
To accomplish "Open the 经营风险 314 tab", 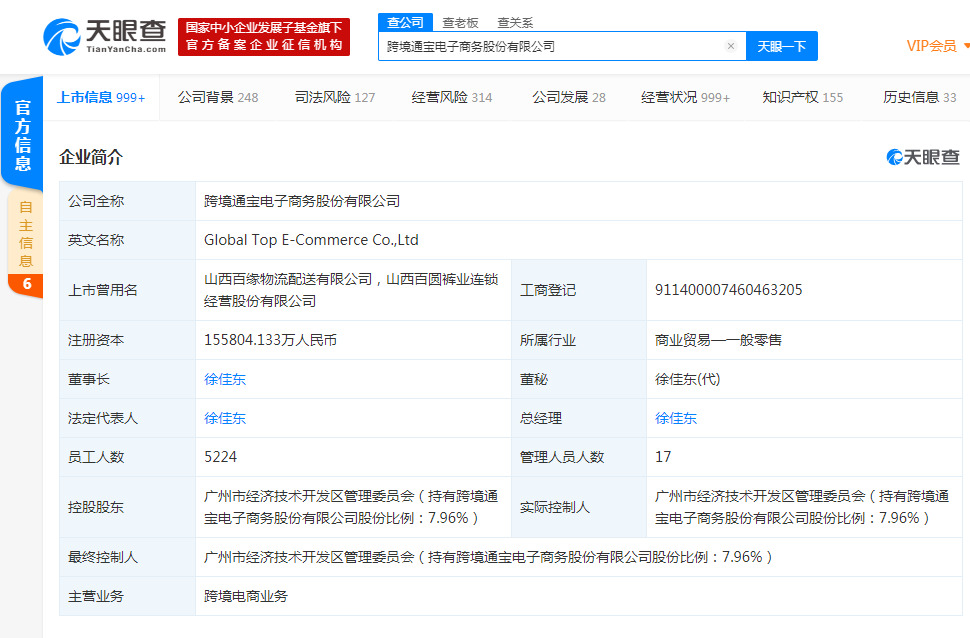I will click(x=452, y=97).
